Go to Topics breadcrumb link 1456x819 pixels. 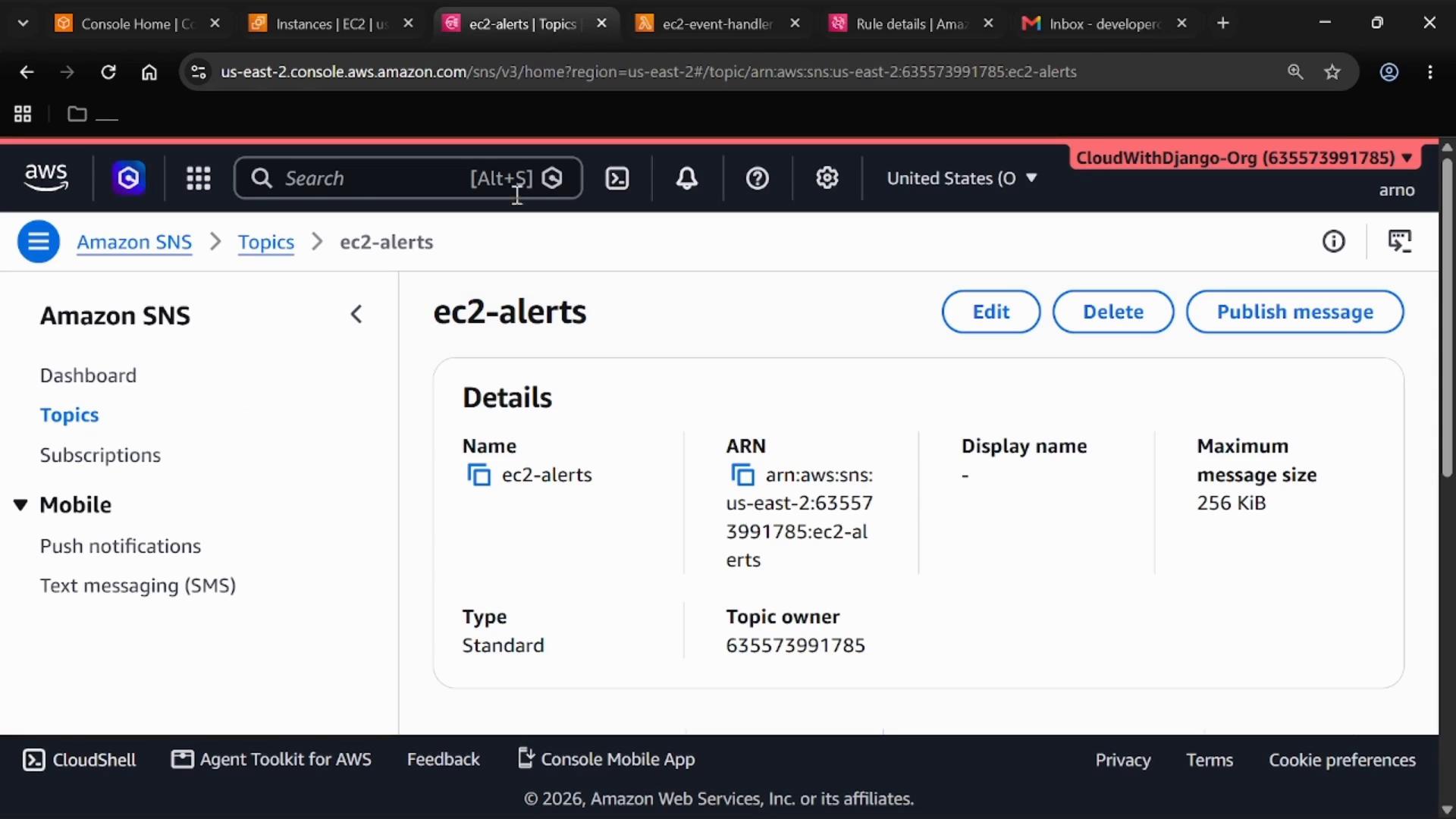click(266, 242)
